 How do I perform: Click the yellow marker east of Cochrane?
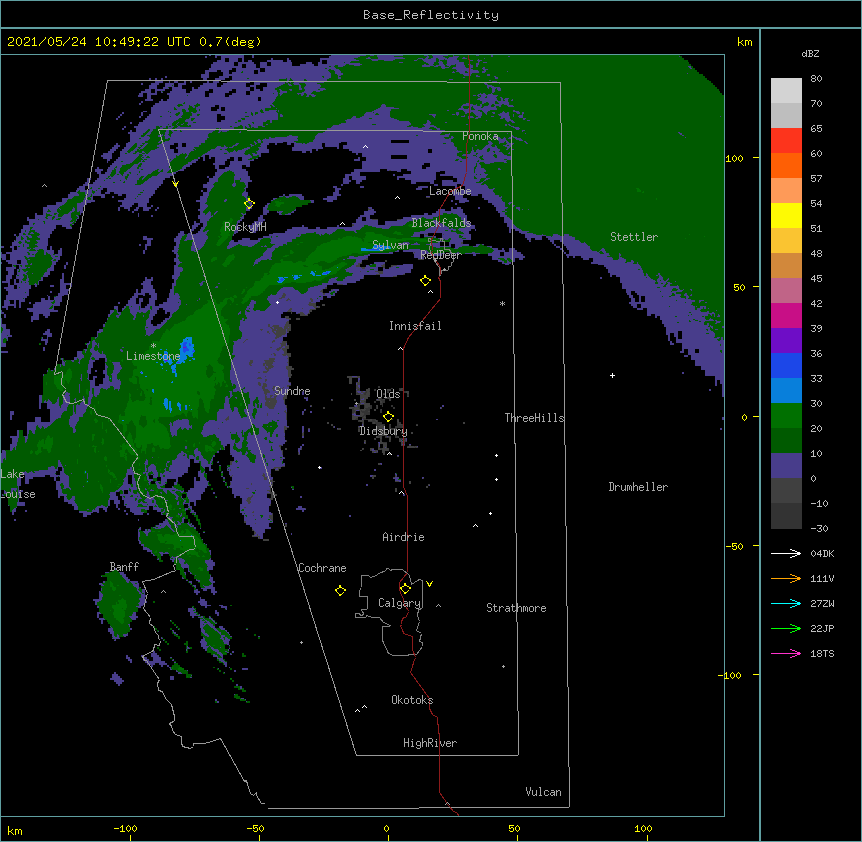coord(340,590)
